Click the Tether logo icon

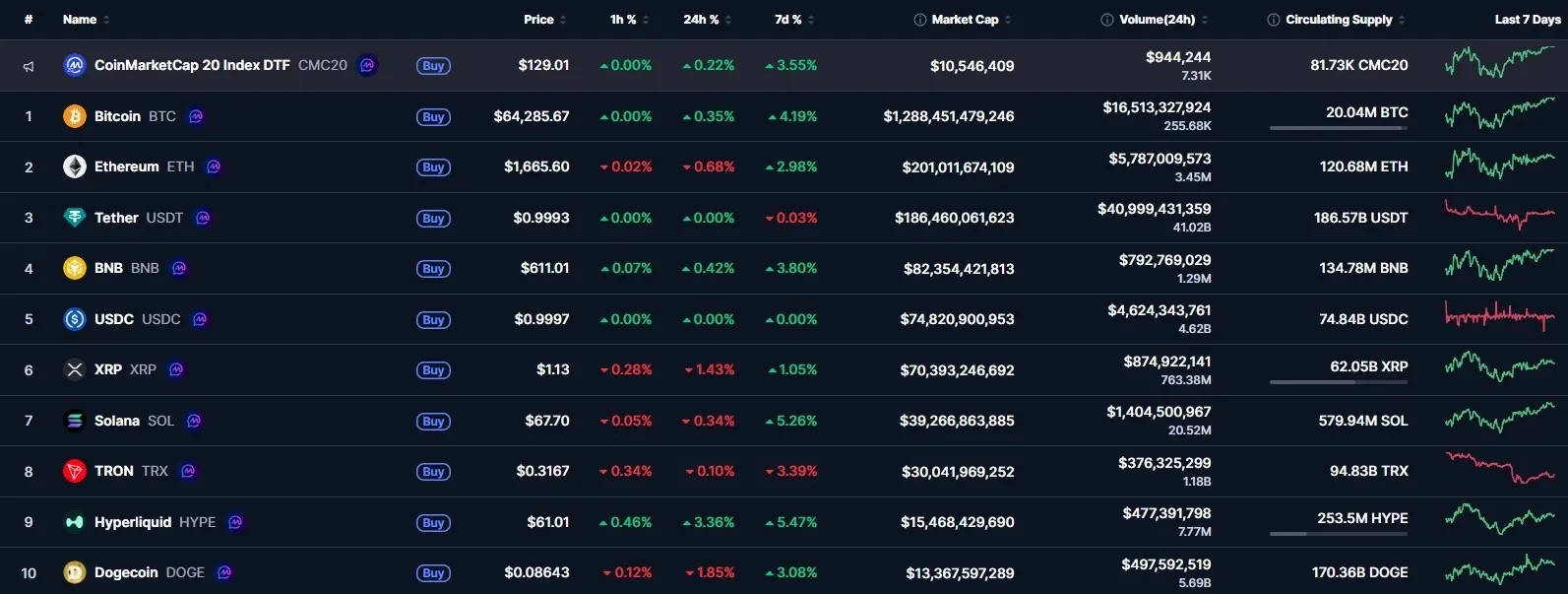pos(75,218)
